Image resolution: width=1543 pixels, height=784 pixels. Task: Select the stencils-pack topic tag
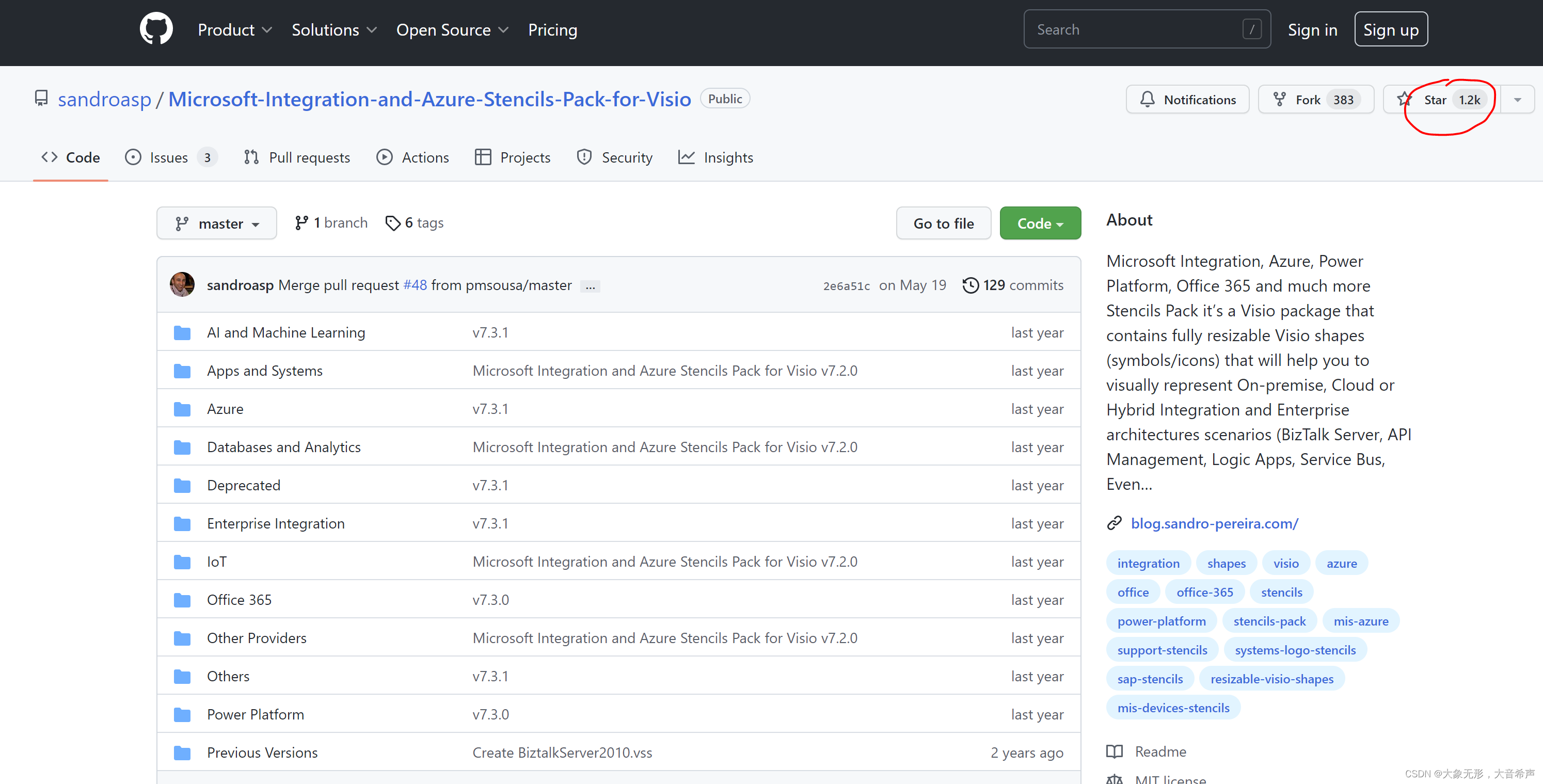[x=1269, y=621]
